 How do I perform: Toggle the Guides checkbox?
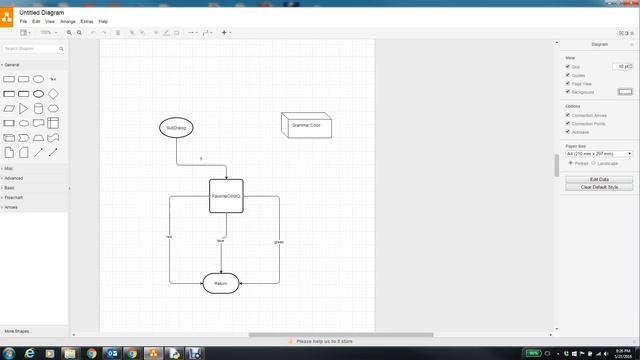pos(568,75)
